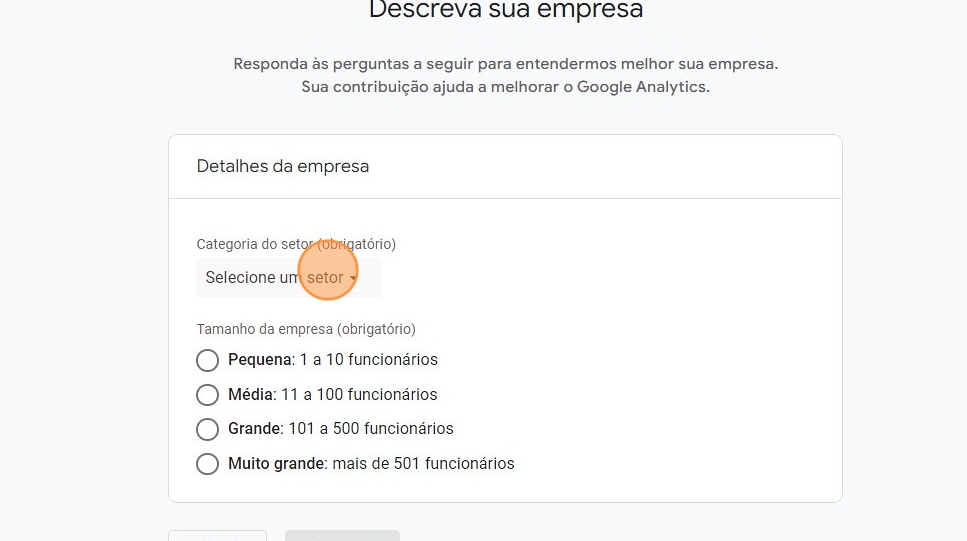The width and height of the screenshot is (967, 541).
Task: Pick the "Grande" radio button
Action: coord(207,429)
